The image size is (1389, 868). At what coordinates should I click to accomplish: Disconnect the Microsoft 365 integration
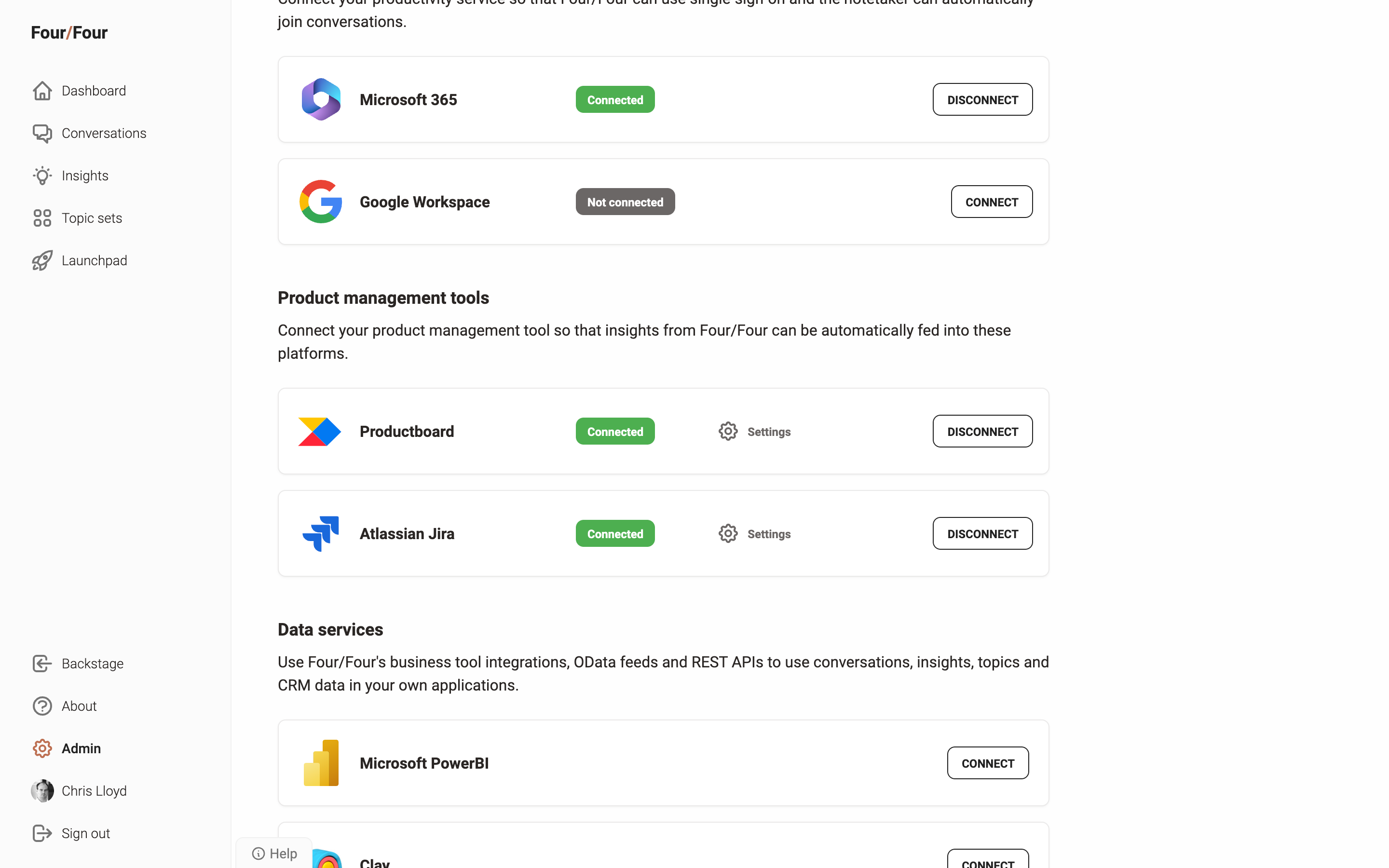click(982, 100)
